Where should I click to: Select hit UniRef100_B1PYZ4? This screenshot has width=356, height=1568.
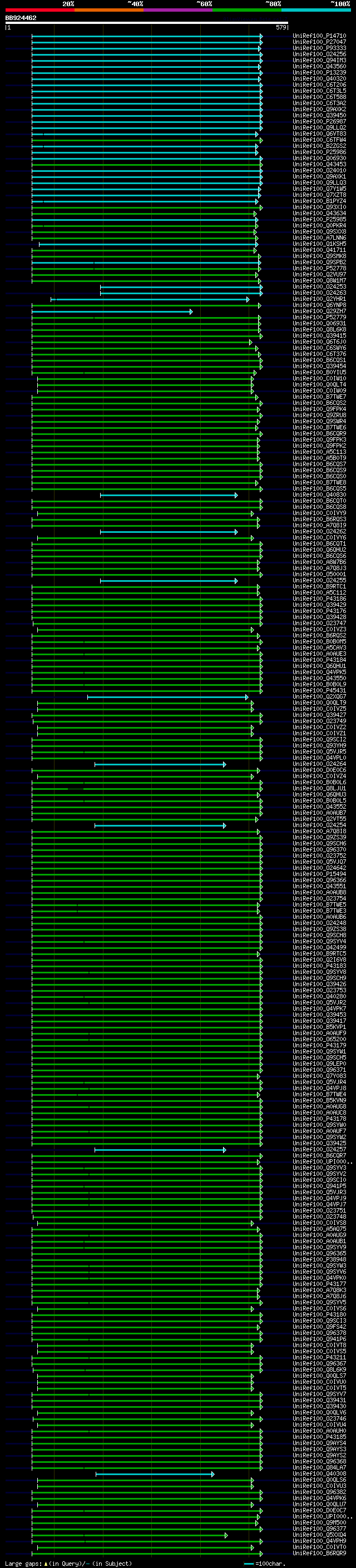(x=319, y=201)
